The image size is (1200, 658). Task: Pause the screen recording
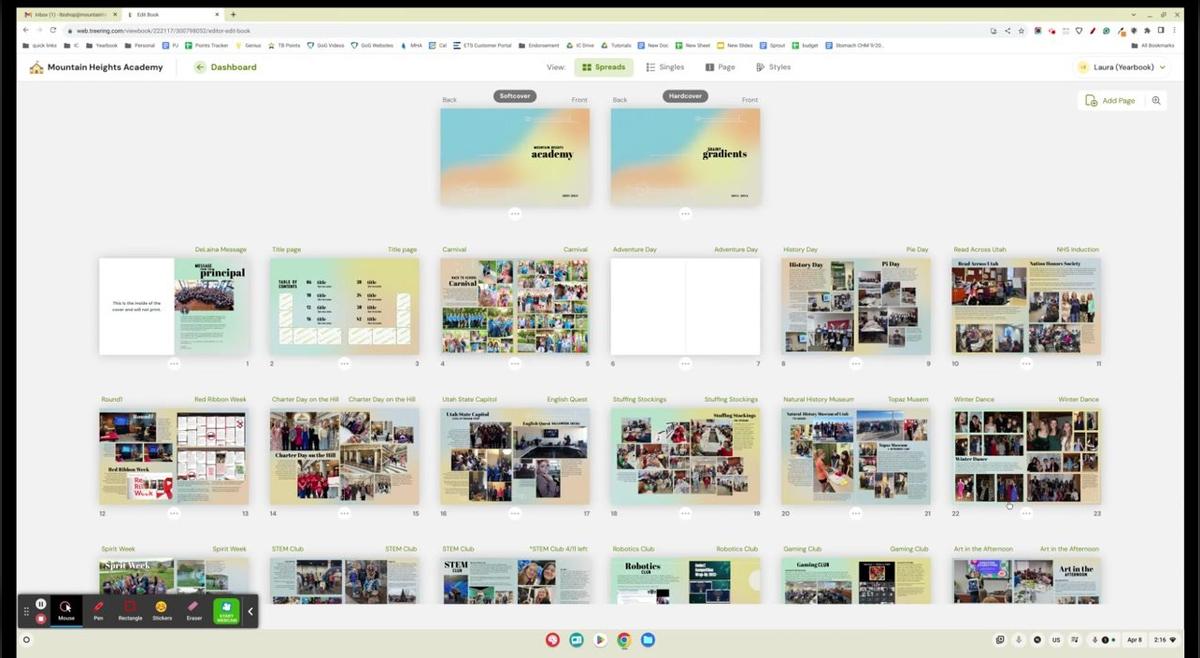(x=41, y=604)
